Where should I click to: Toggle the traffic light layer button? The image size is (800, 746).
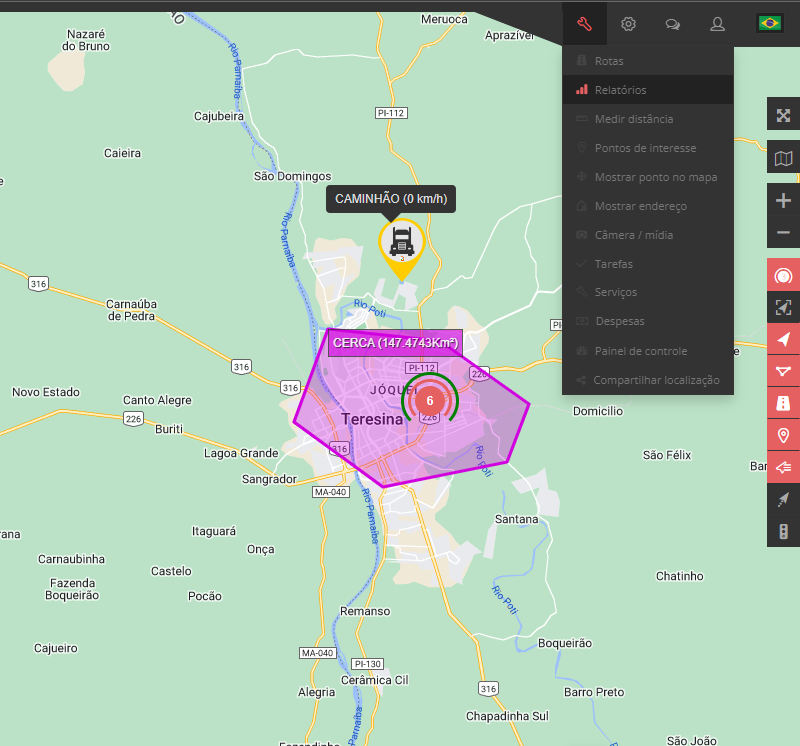783,531
